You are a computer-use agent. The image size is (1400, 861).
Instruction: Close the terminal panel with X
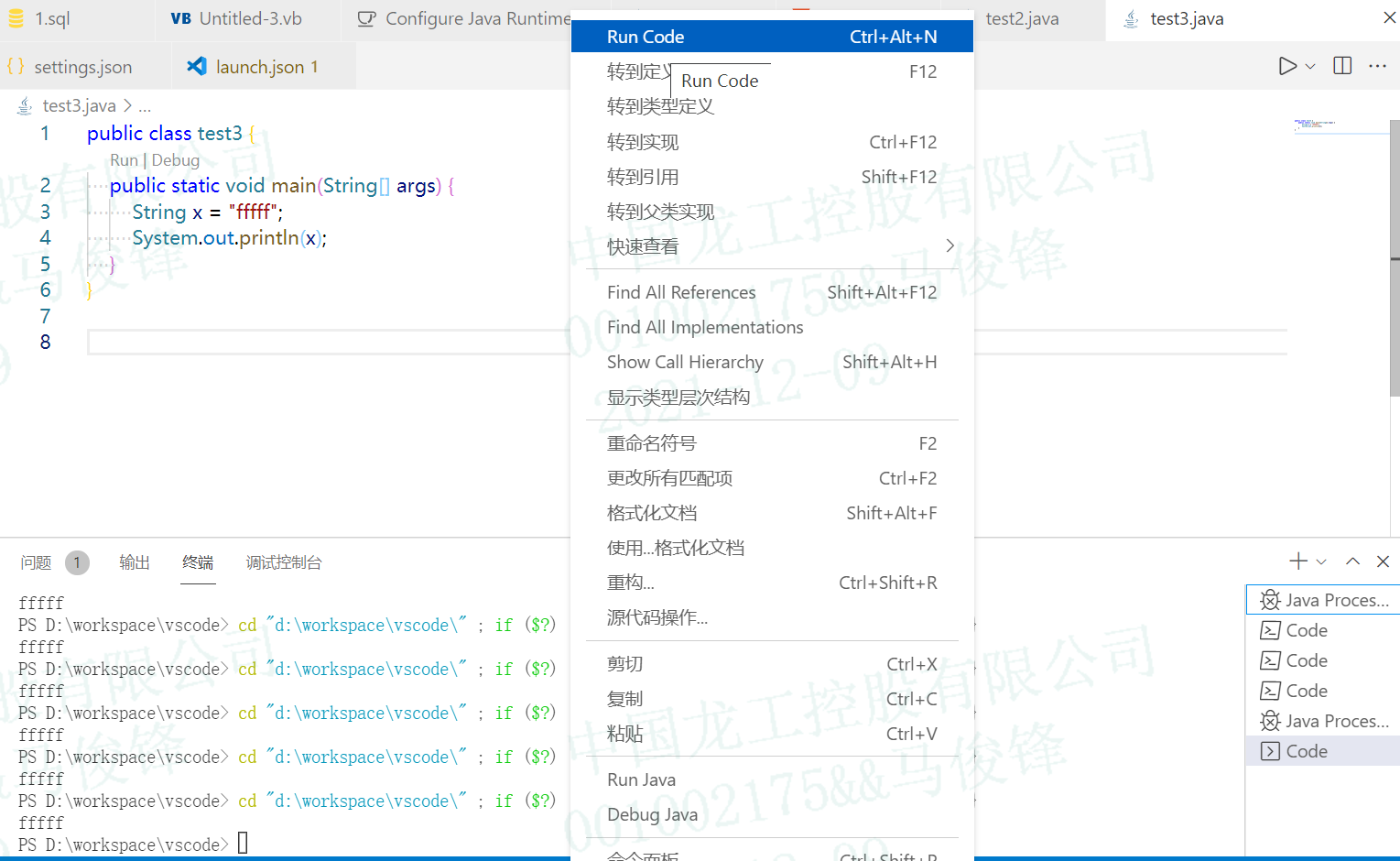click(x=1383, y=561)
